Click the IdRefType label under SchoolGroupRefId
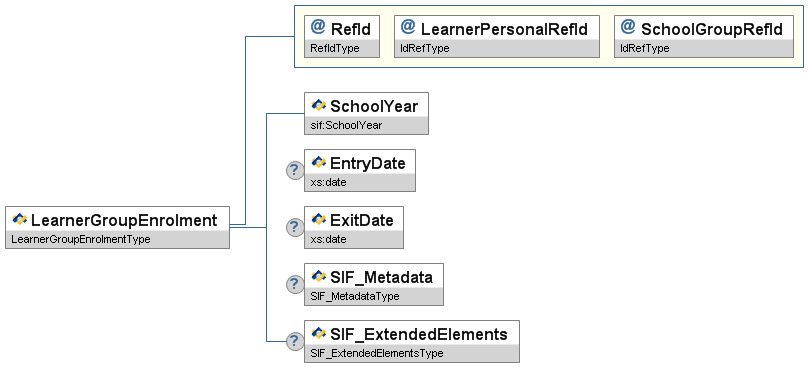Viewport: 808px width, 367px height. (x=645, y=48)
